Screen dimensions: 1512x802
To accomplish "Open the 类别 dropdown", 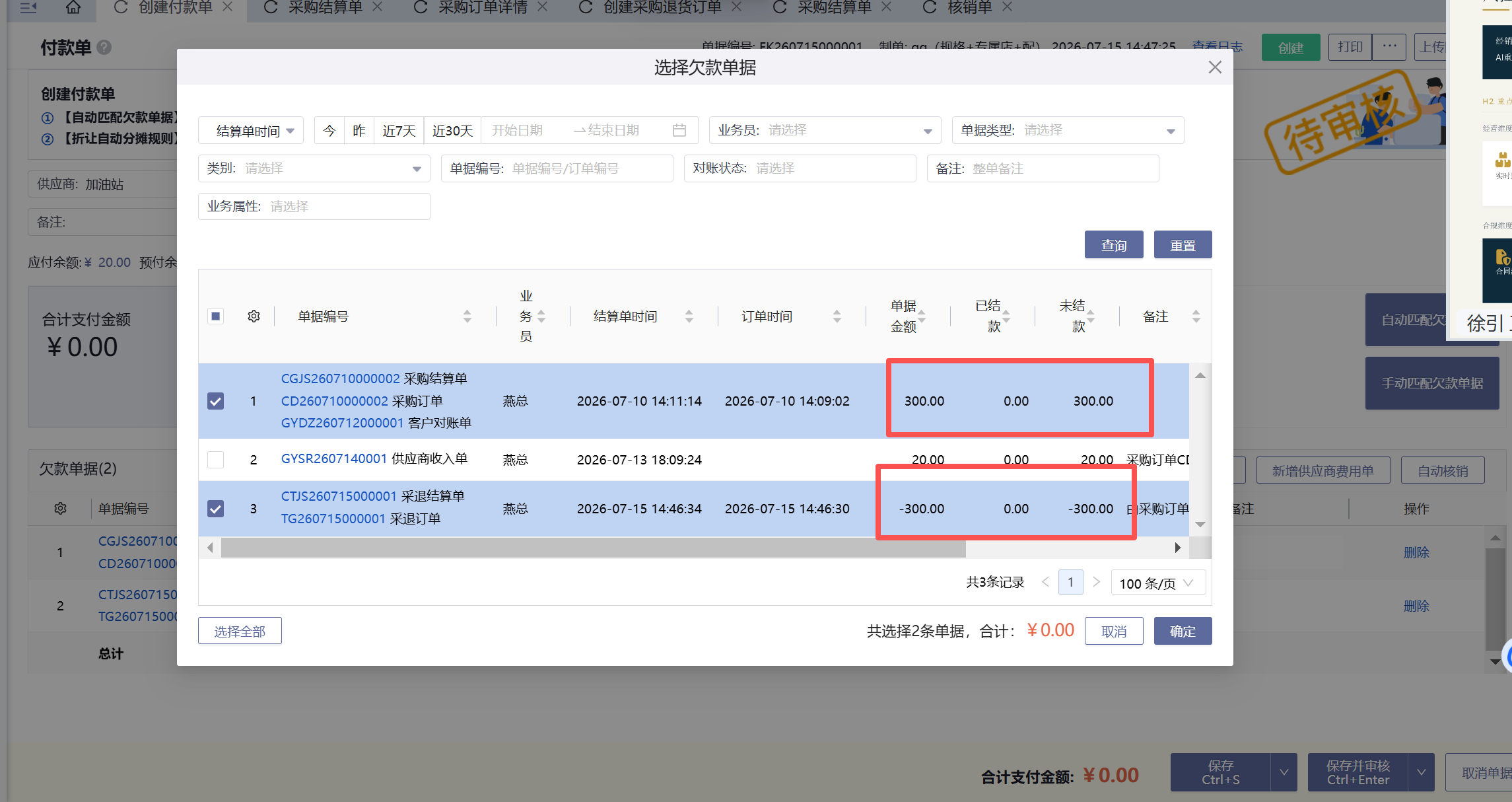I will [x=314, y=168].
